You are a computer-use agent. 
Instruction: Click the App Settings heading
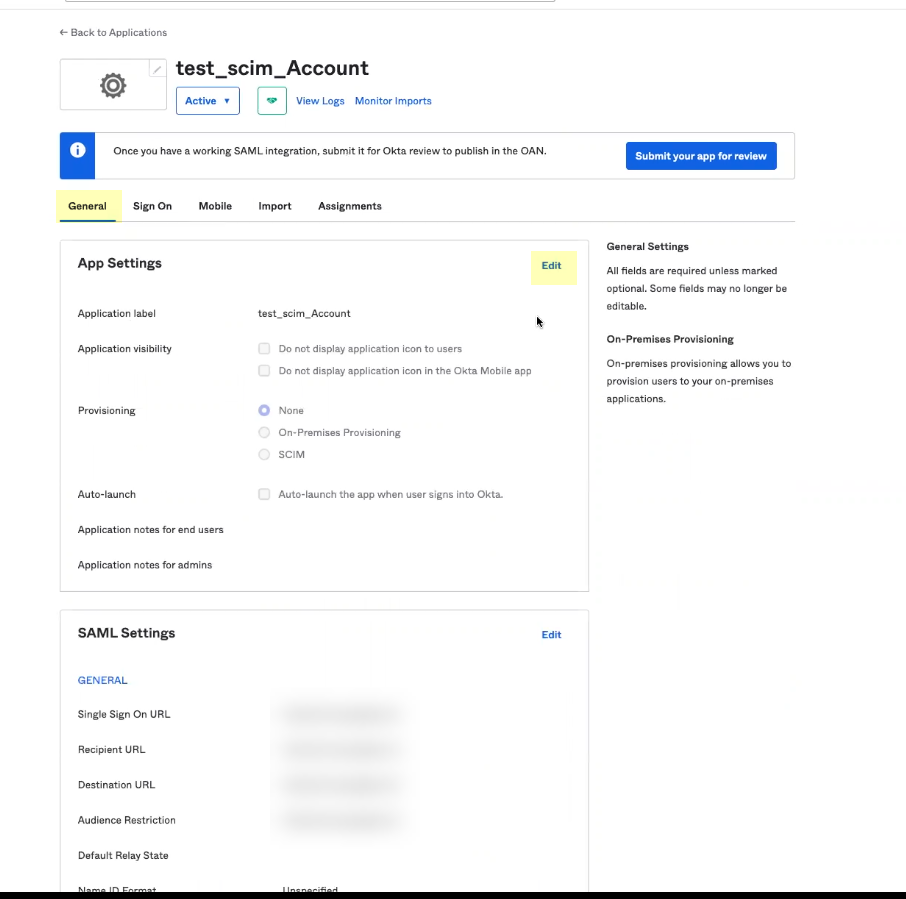(x=120, y=263)
